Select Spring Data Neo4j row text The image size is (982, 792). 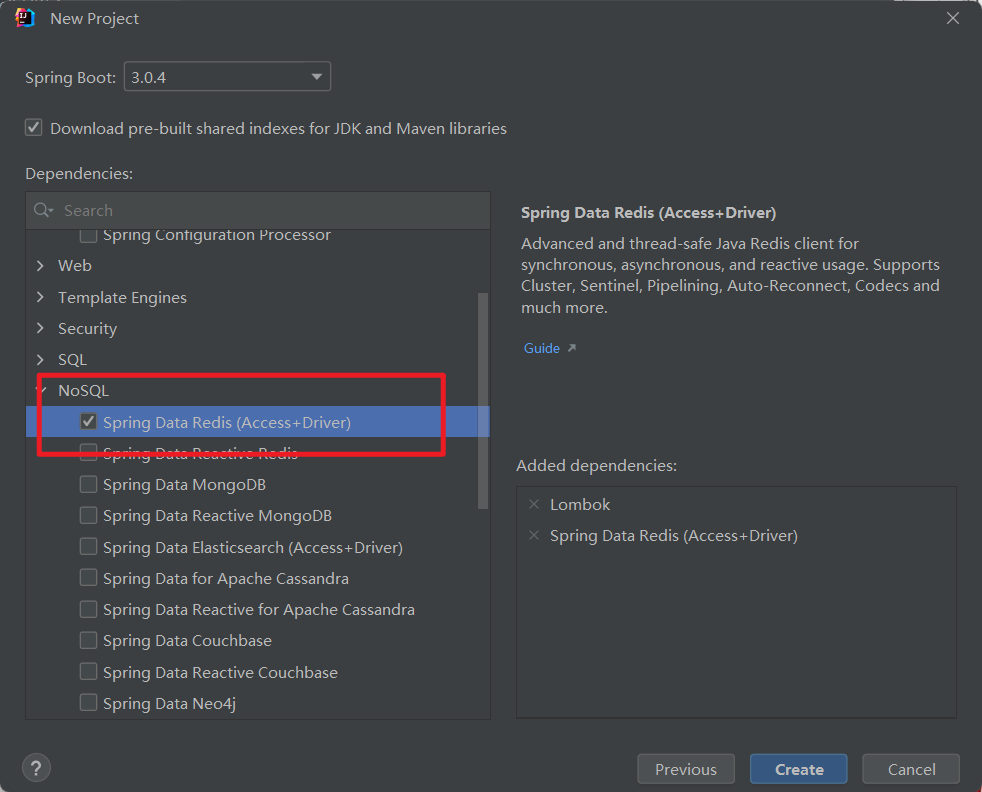pos(169,704)
